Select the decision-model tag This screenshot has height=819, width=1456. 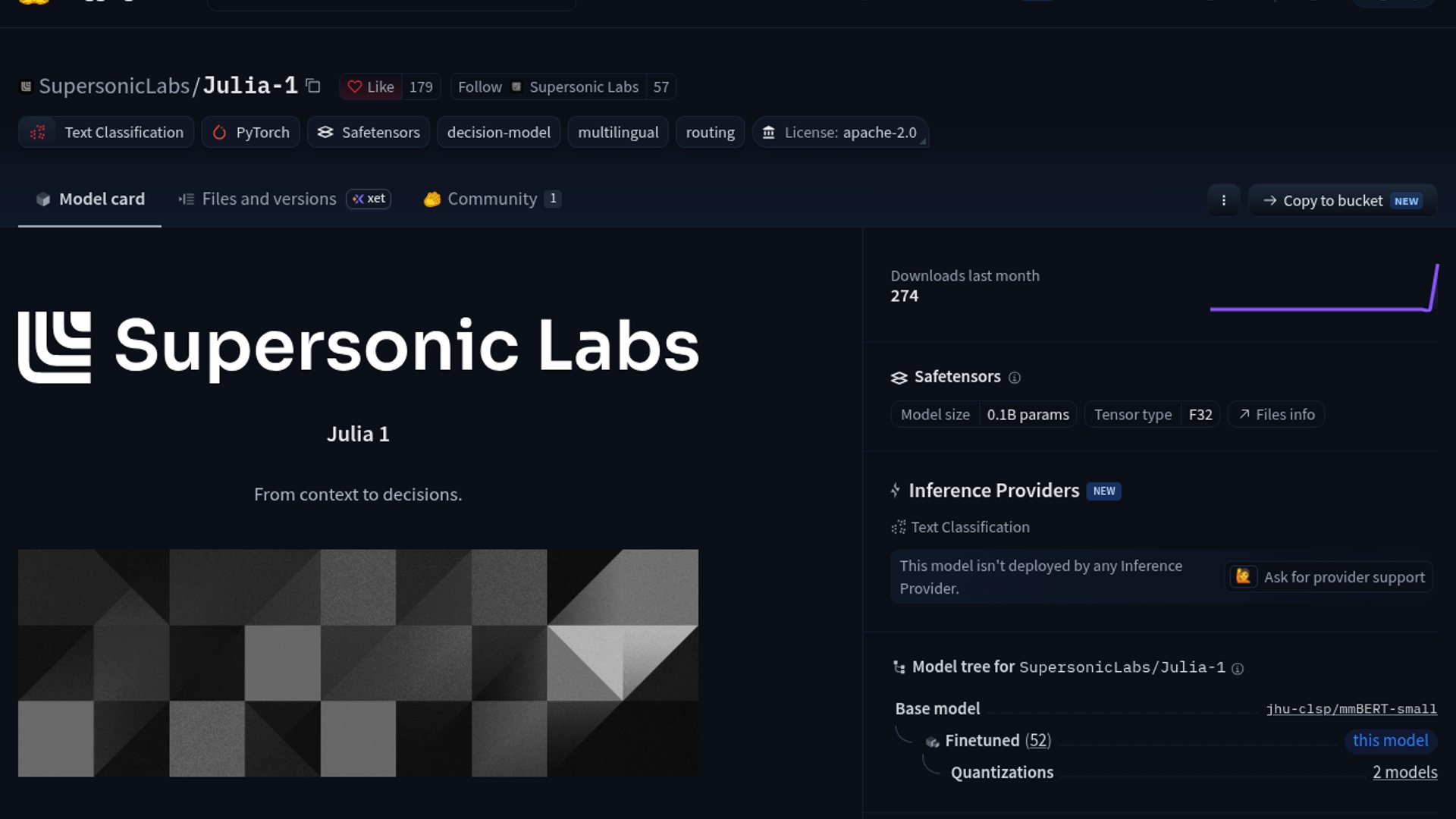coord(498,132)
